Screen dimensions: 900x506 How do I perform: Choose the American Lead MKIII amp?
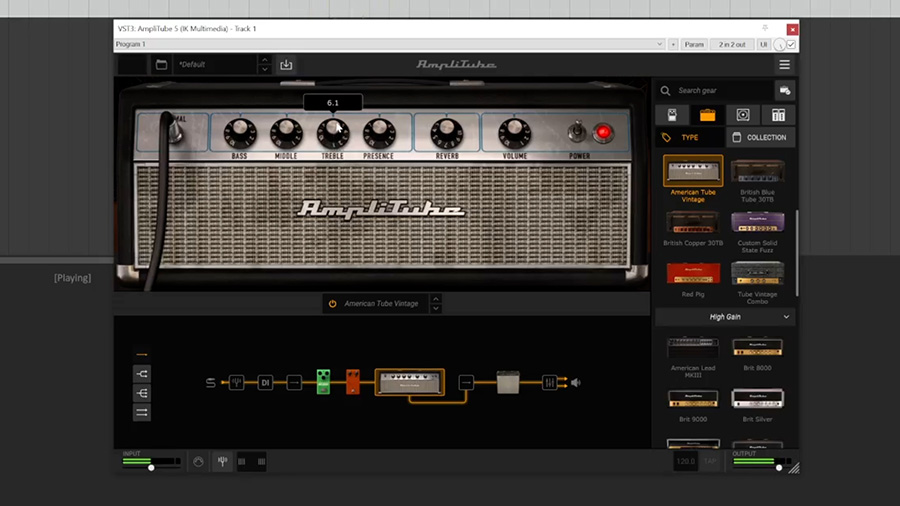click(x=693, y=348)
